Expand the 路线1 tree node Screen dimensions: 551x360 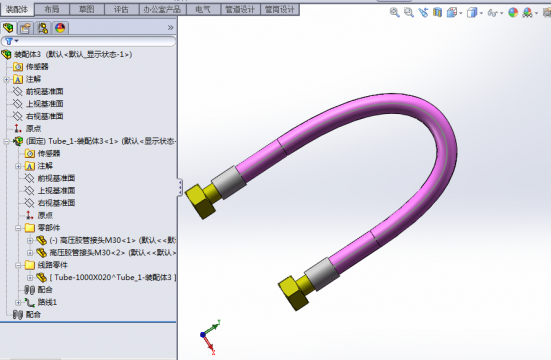[18, 302]
